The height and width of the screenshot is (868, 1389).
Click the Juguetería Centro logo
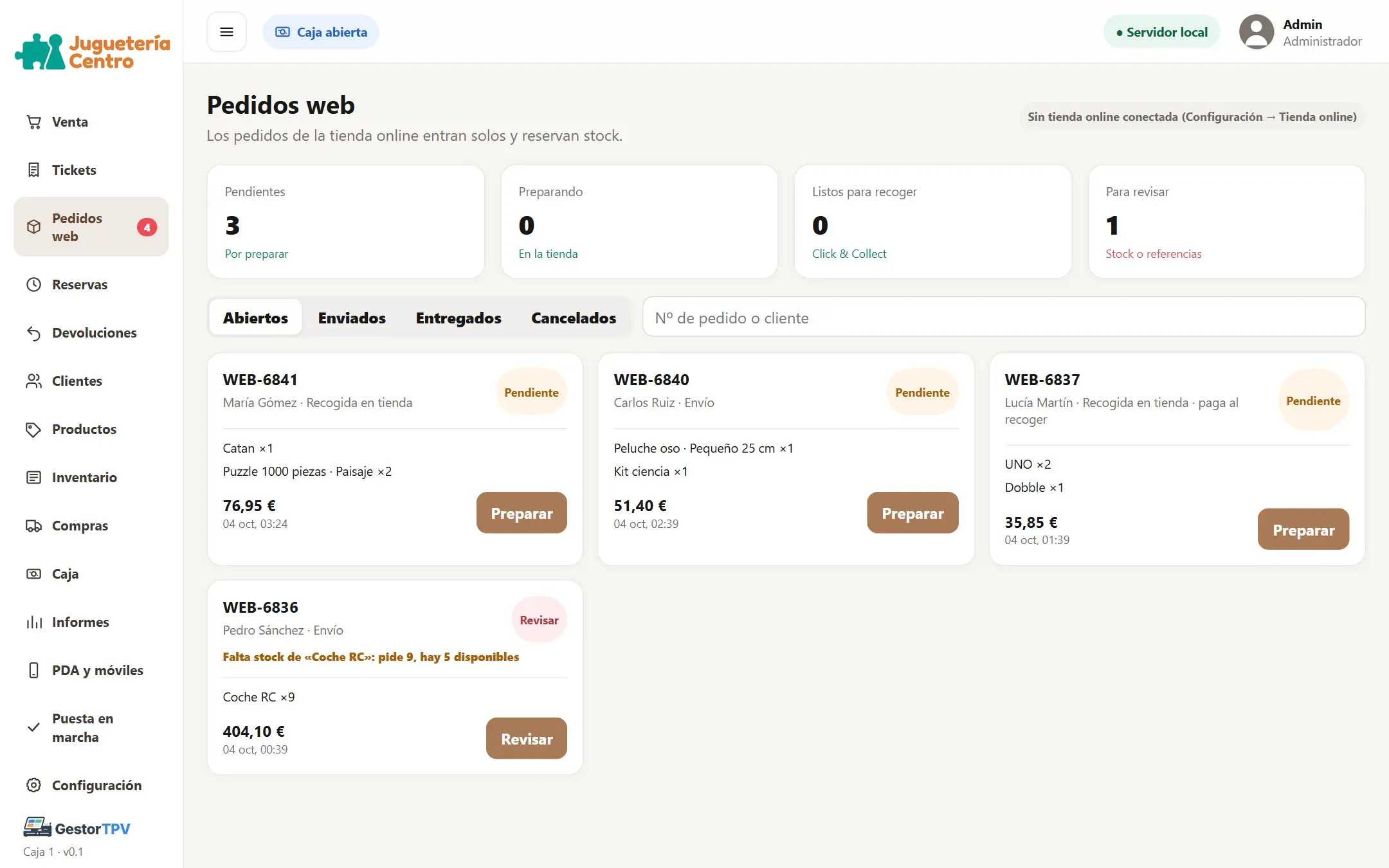[93, 51]
